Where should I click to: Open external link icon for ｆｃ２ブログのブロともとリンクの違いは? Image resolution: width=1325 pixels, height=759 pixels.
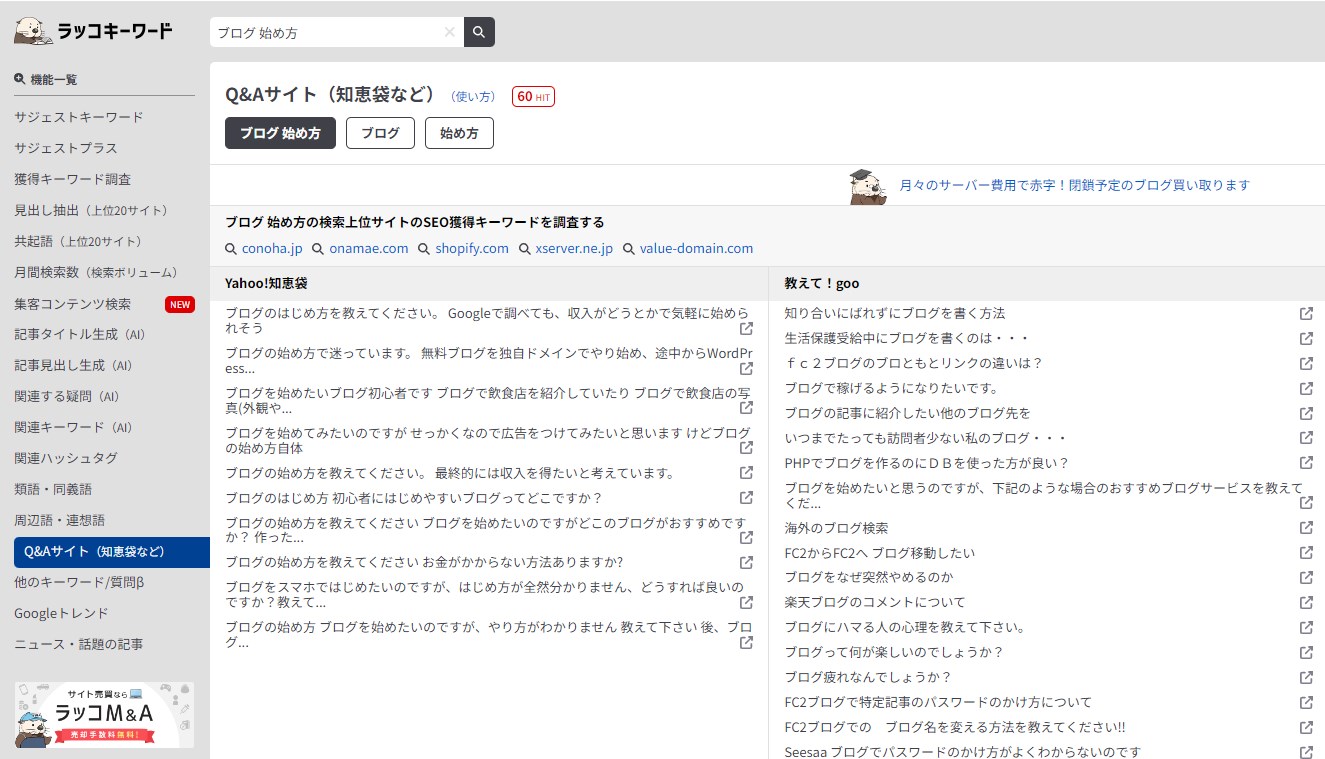coord(1306,363)
